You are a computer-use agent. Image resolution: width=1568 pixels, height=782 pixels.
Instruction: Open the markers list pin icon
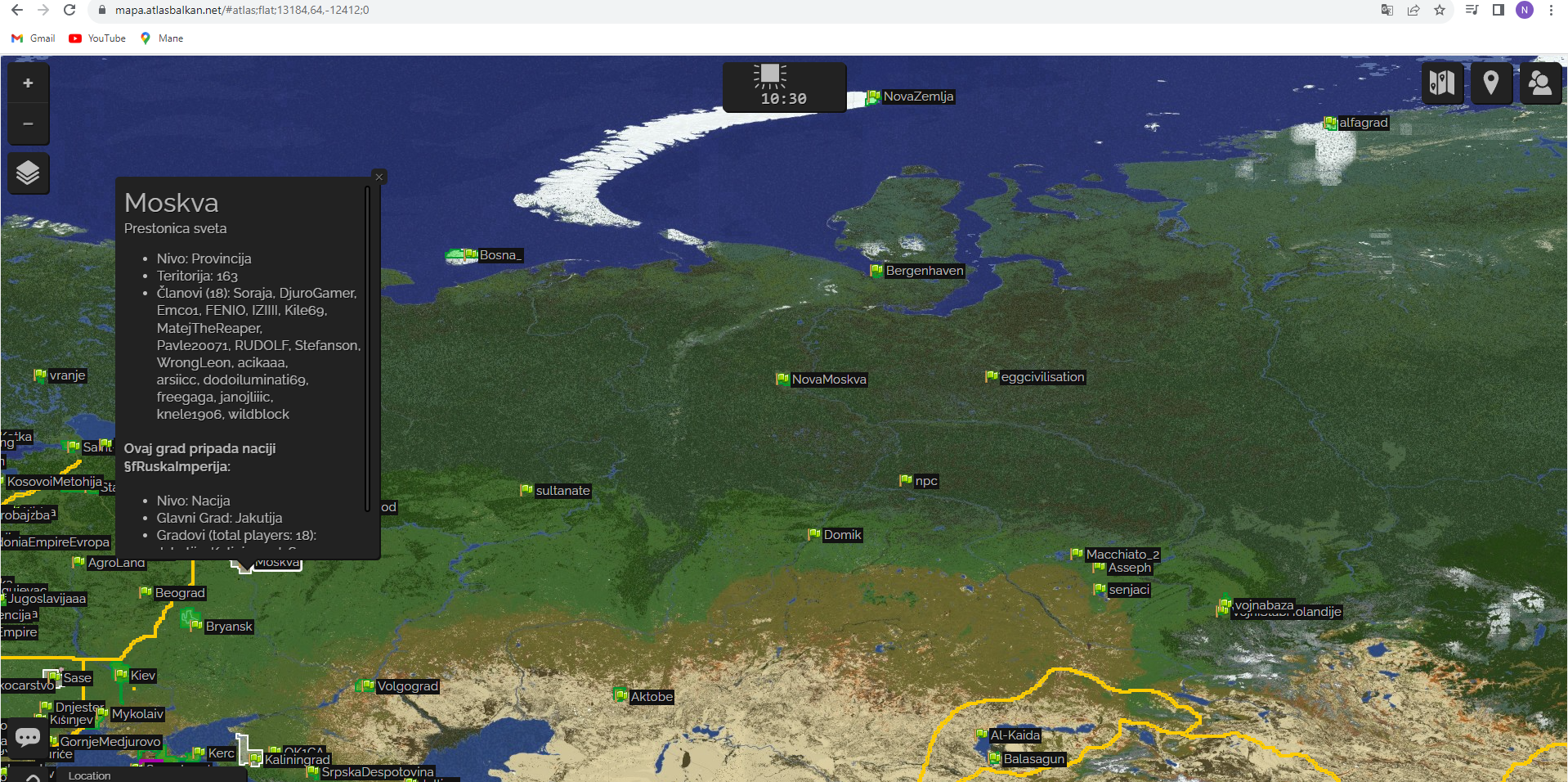(1491, 83)
